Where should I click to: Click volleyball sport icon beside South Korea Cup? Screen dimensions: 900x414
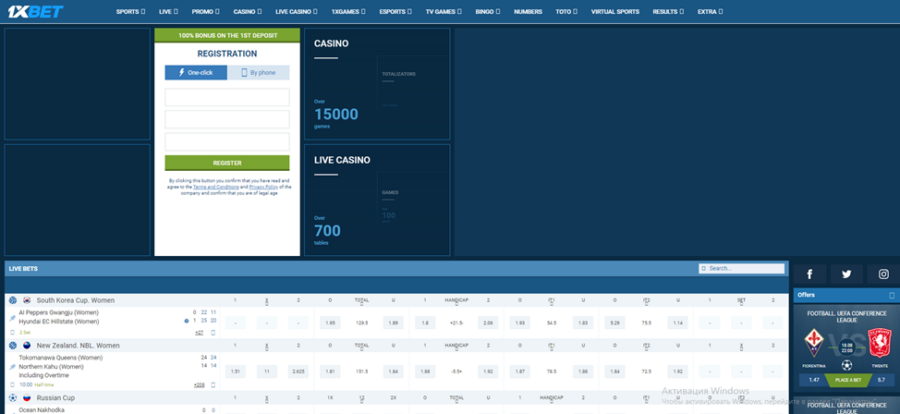[13, 300]
